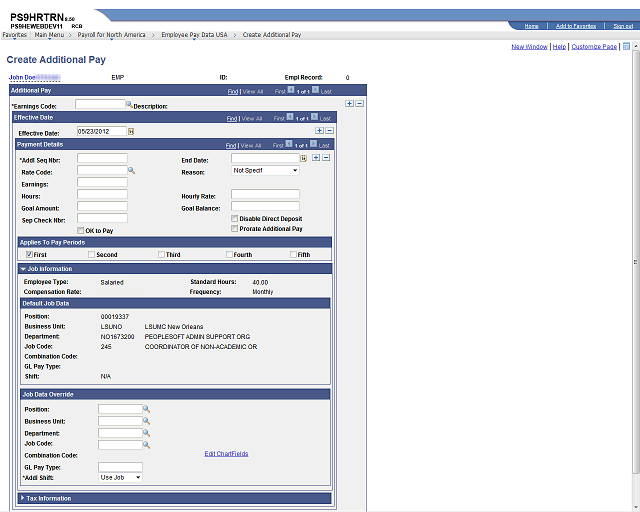640x512 pixels.
Task: Check the Fifth pay period box
Action: click(x=293, y=254)
